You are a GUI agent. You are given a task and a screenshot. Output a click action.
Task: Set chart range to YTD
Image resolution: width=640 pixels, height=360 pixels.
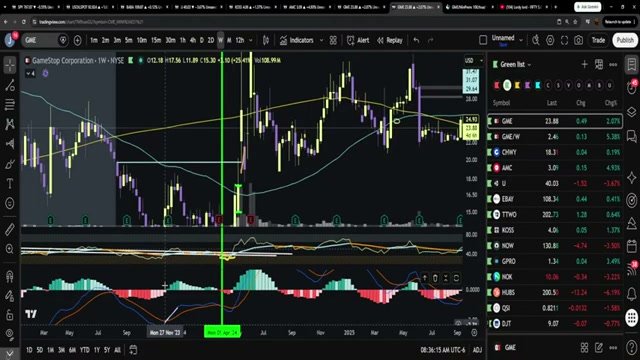click(x=84, y=350)
